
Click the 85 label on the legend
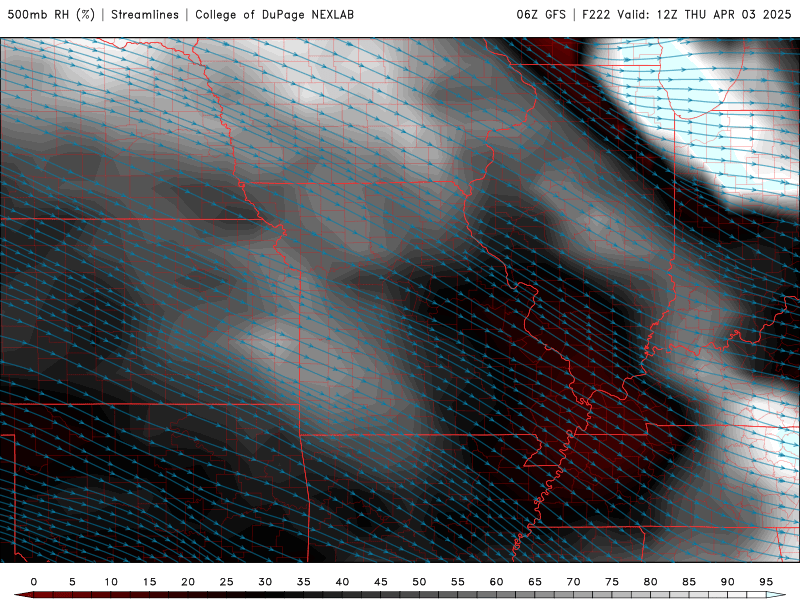click(x=689, y=582)
